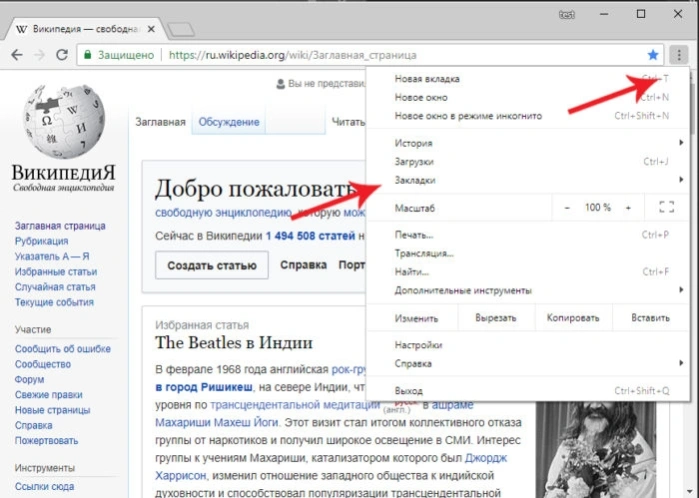This screenshot has width=699, height=498.
Task: Choose Печать... in the menu
Action: point(528,235)
